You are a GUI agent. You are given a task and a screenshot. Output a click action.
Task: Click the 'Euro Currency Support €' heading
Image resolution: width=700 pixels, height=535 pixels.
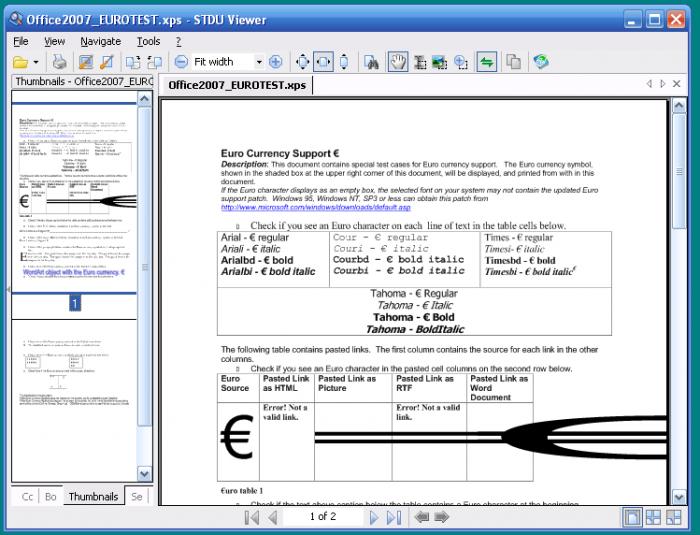280,153
